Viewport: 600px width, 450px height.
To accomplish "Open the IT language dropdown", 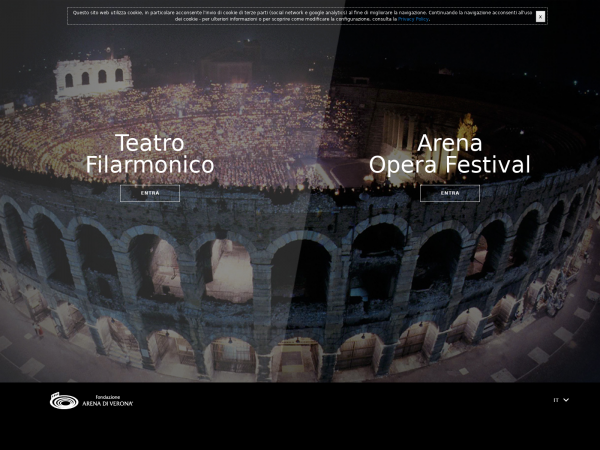I will pos(561,400).
